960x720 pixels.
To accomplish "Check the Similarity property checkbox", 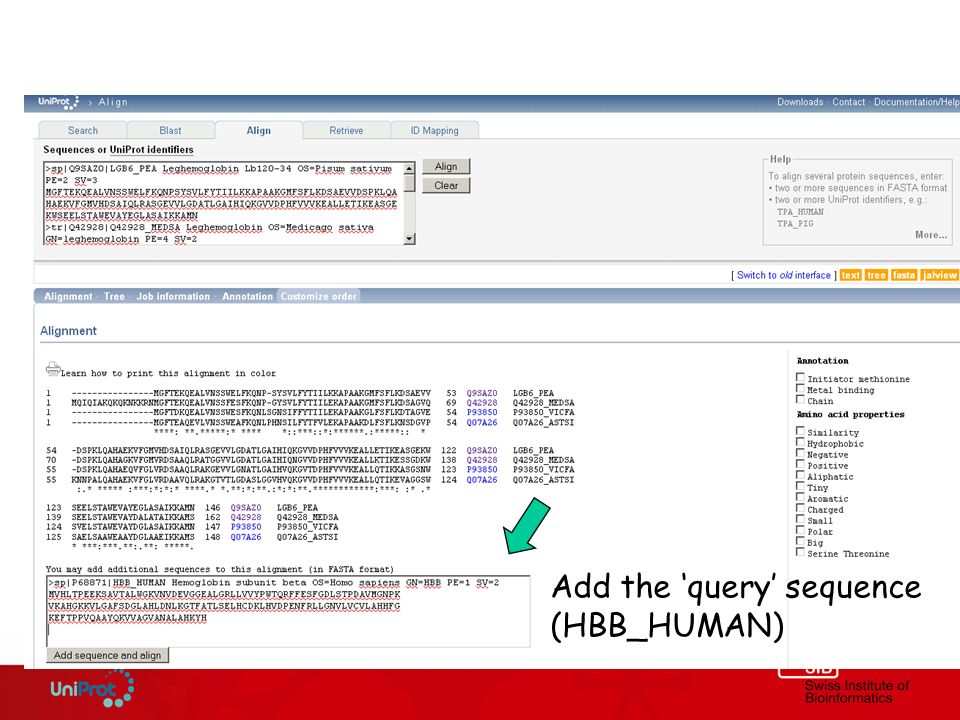I will coord(800,431).
